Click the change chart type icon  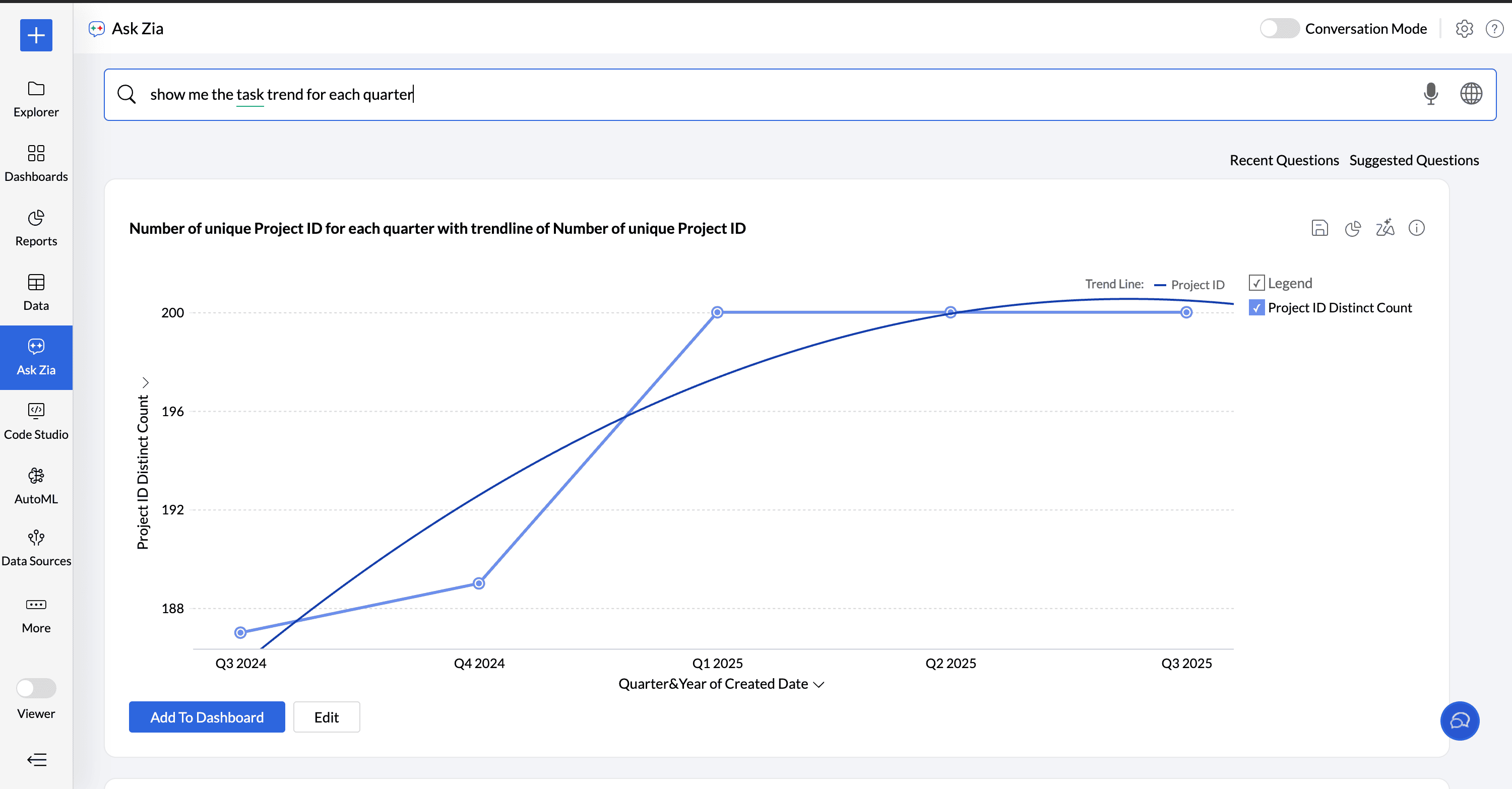click(1352, 228)
